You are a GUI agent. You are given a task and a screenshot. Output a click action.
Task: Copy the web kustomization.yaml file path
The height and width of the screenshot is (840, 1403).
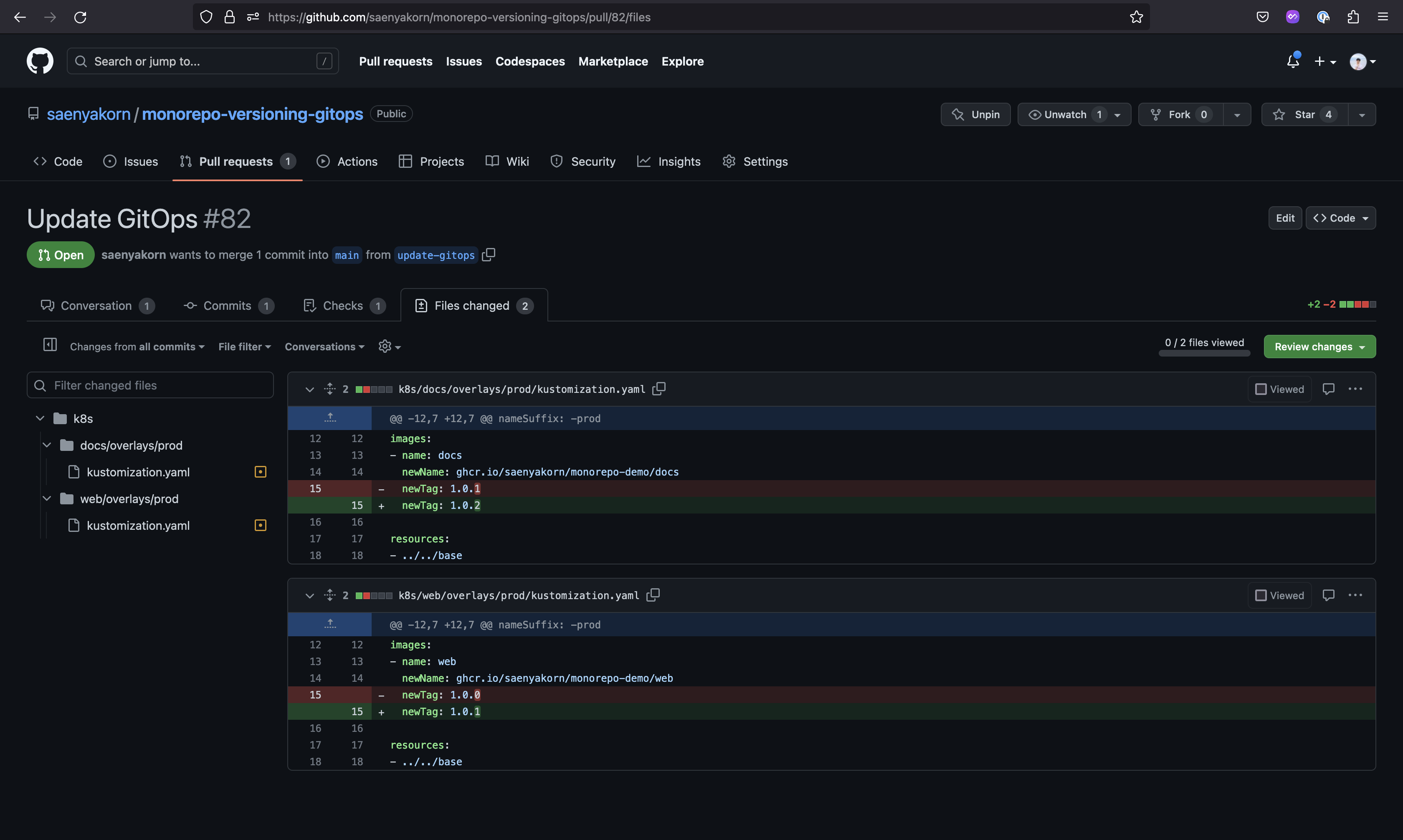click(653, 595)
